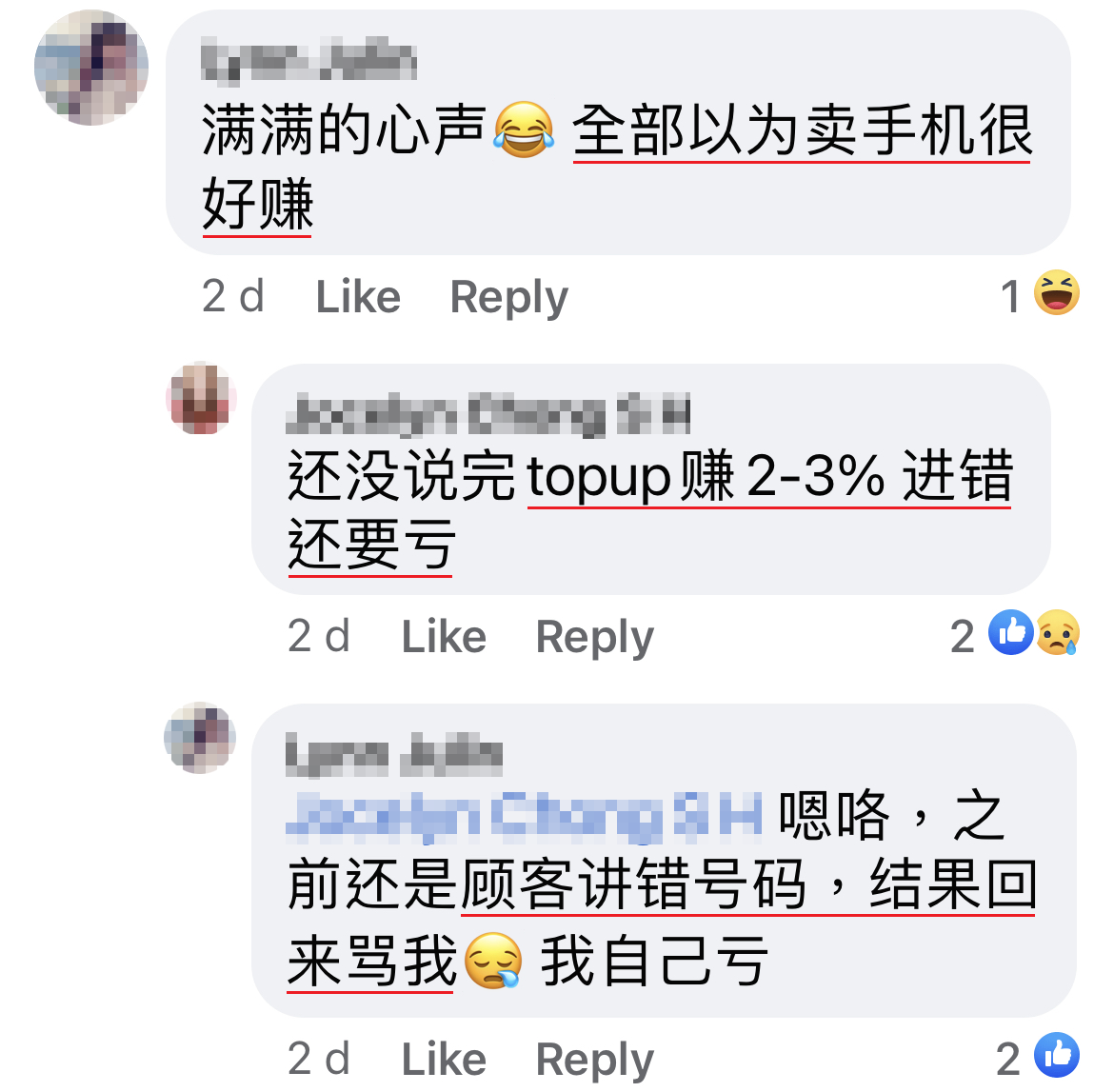The image size is (1114, 1092).
Task: Like the 顾客讲错号码 comment
Action: click(x=444, y=1060)
